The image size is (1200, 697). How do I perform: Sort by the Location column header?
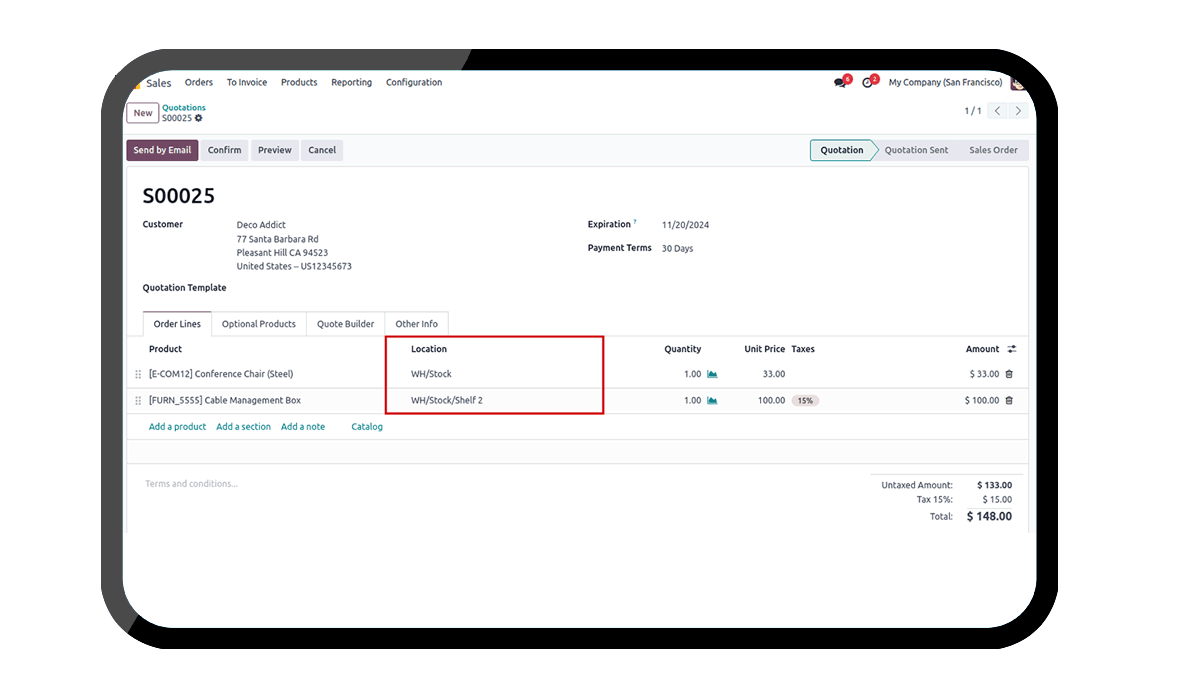click(429, 349)
